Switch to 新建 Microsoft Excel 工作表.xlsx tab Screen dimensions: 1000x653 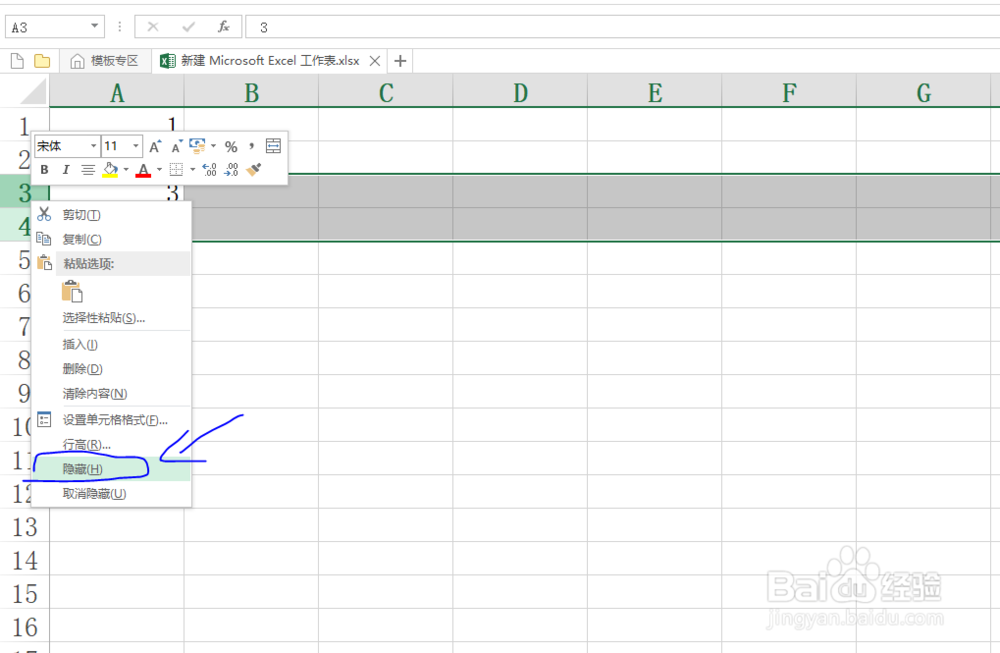click(270, 61)
